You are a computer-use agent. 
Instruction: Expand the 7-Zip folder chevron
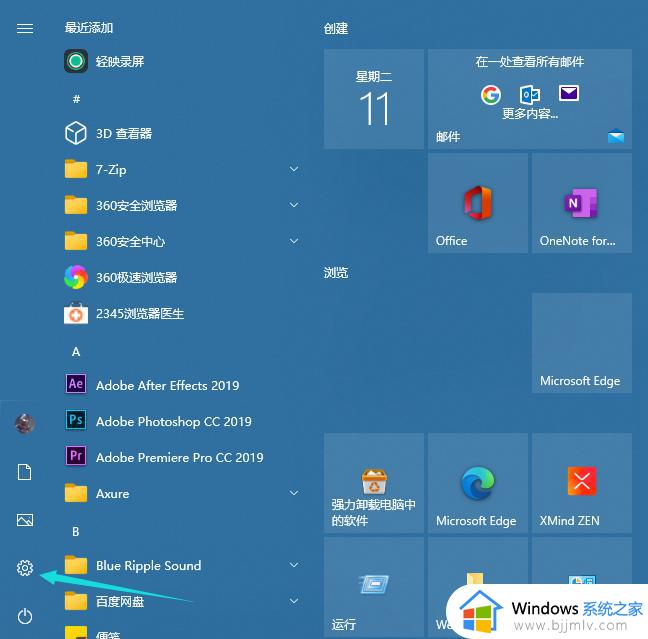[294, 169]
